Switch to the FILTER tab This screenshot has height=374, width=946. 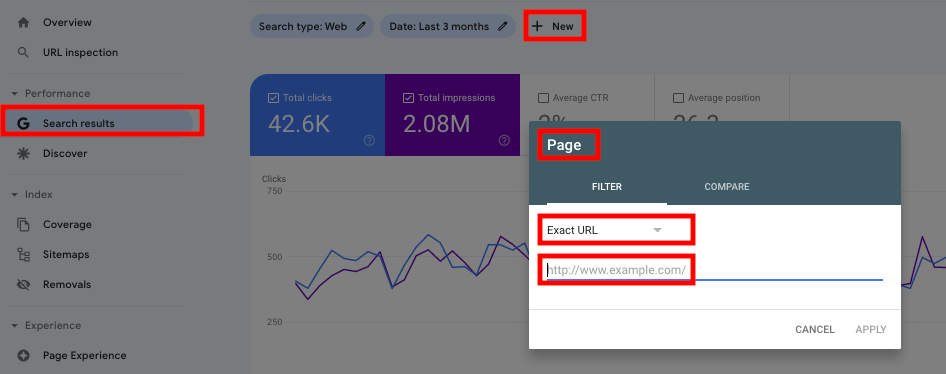point(607,186)
